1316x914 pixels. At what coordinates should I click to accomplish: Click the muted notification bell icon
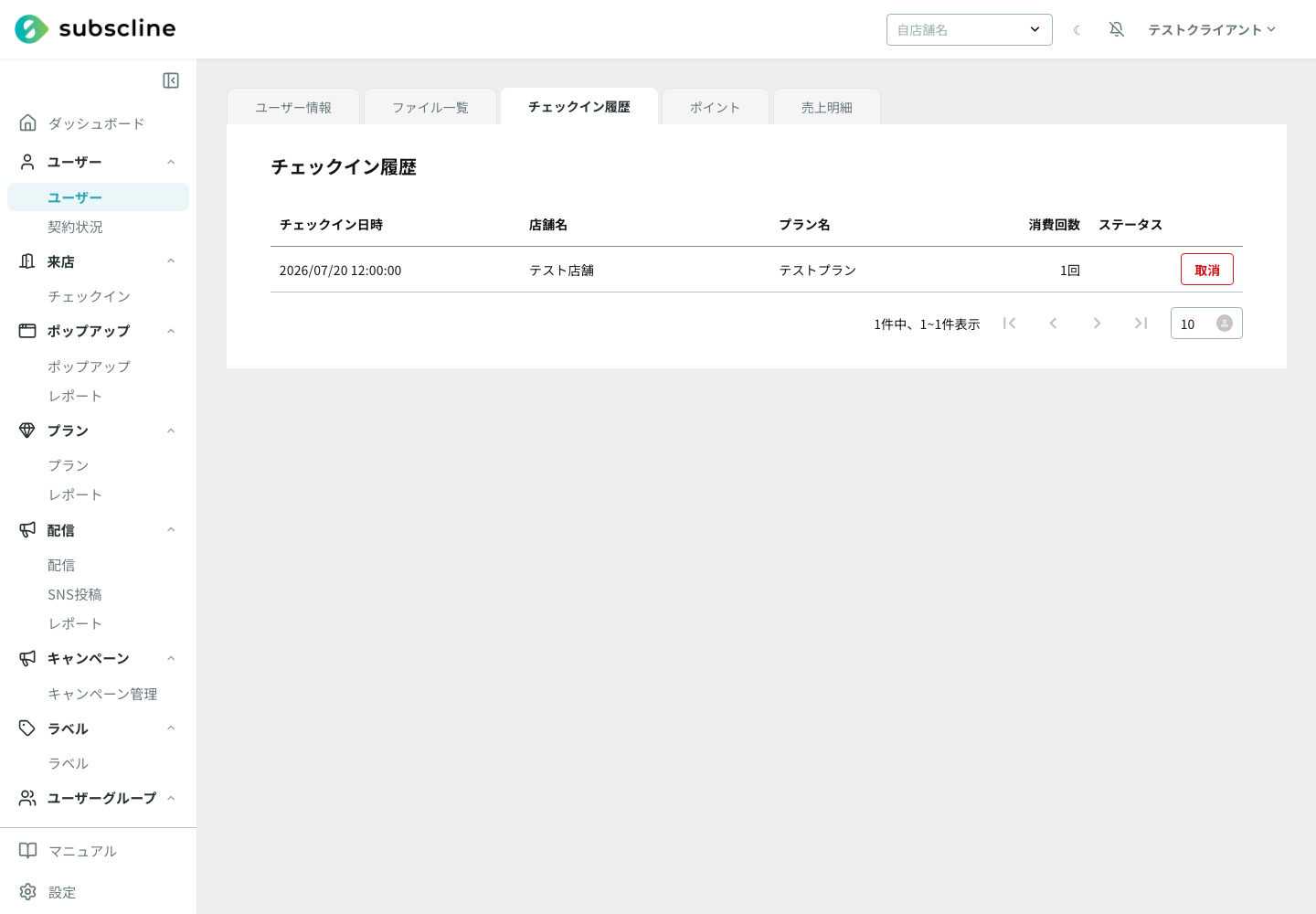[x=1117, y=29]
